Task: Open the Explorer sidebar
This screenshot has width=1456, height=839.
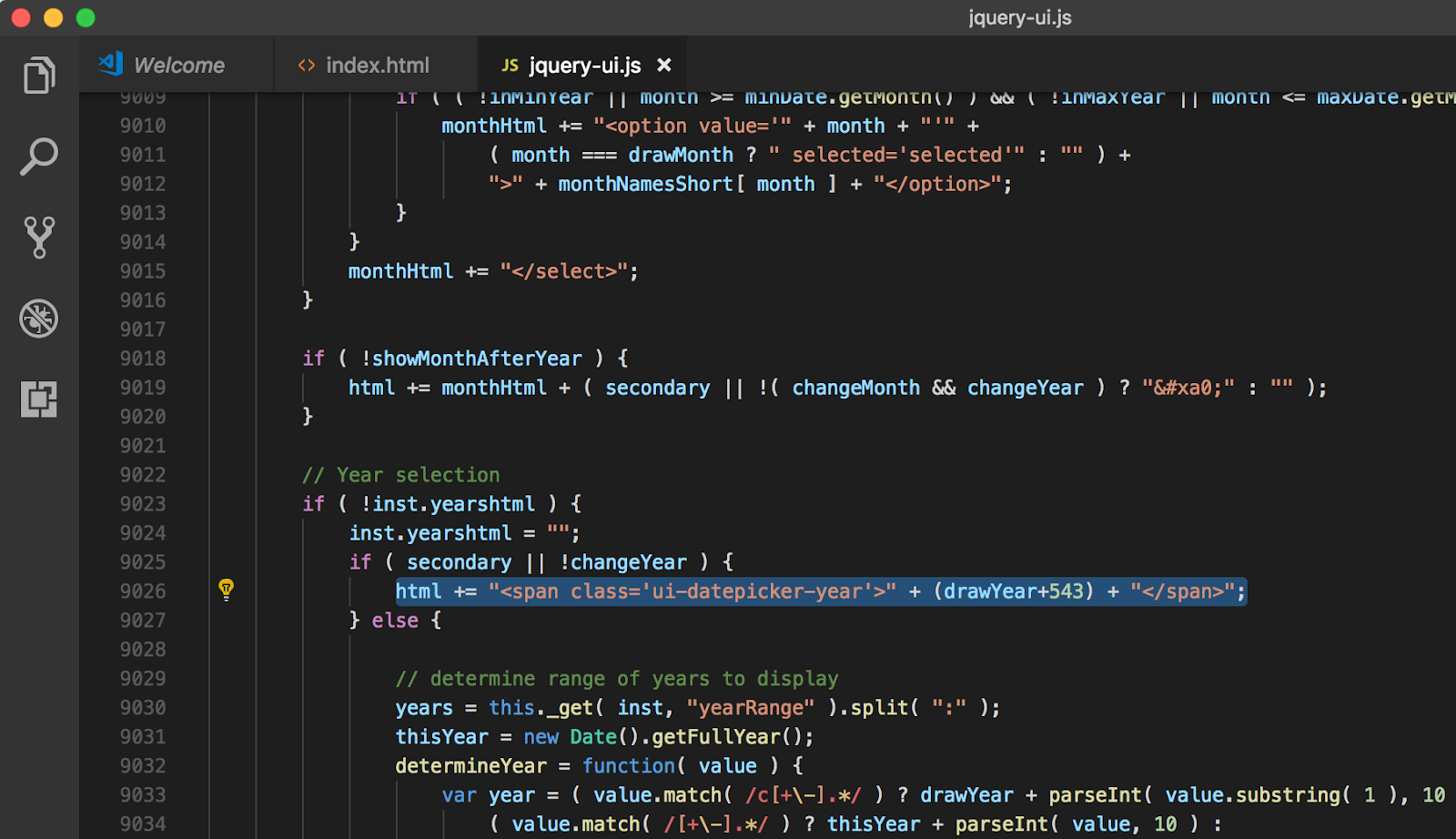Action: pos(37,76)
